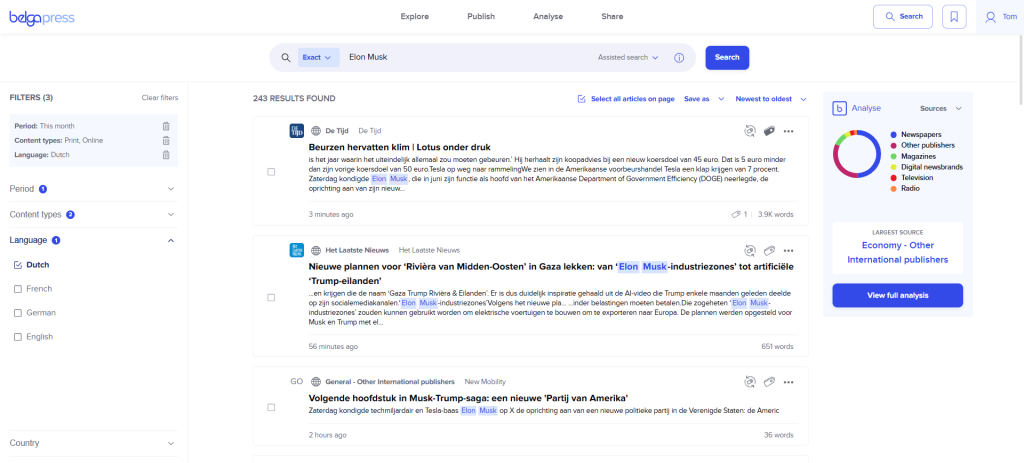1024x463 pixels.
Task: Click De Tijd source logo
Action: pos(296,131)
